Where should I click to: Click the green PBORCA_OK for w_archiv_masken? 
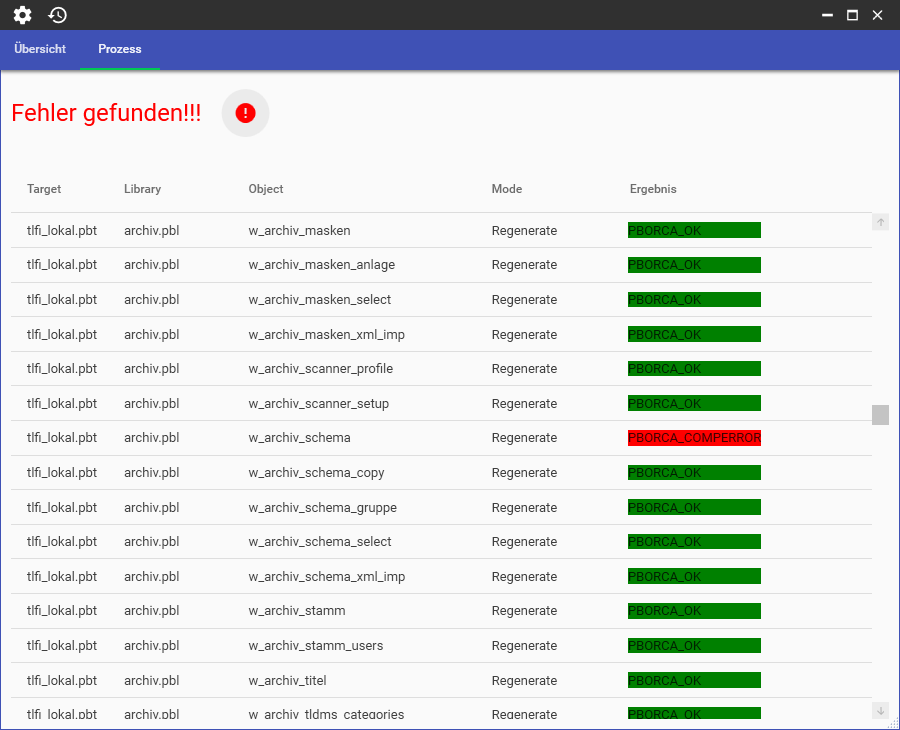point(694,230)
